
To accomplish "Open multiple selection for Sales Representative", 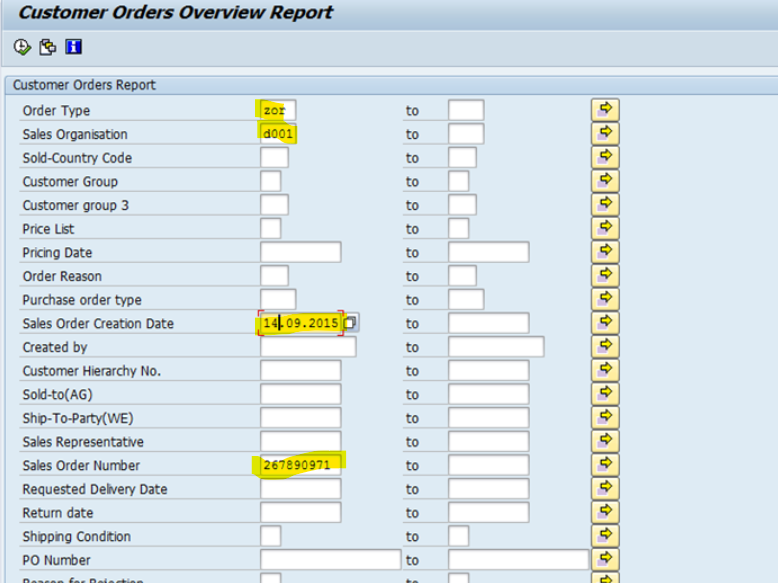I will 605,441.
